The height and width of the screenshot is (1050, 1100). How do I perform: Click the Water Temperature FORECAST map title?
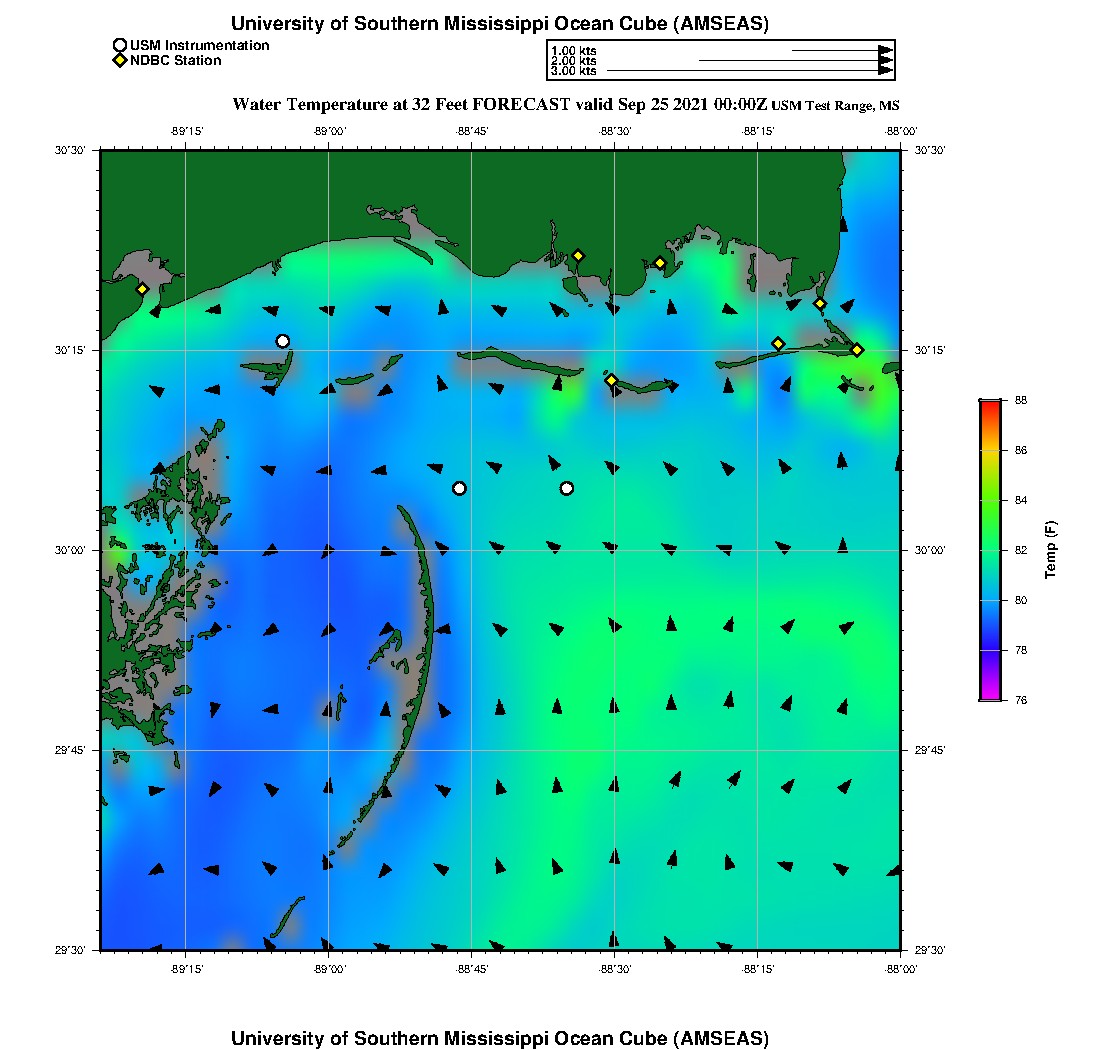pyautogui.click(x=500, y=104)
